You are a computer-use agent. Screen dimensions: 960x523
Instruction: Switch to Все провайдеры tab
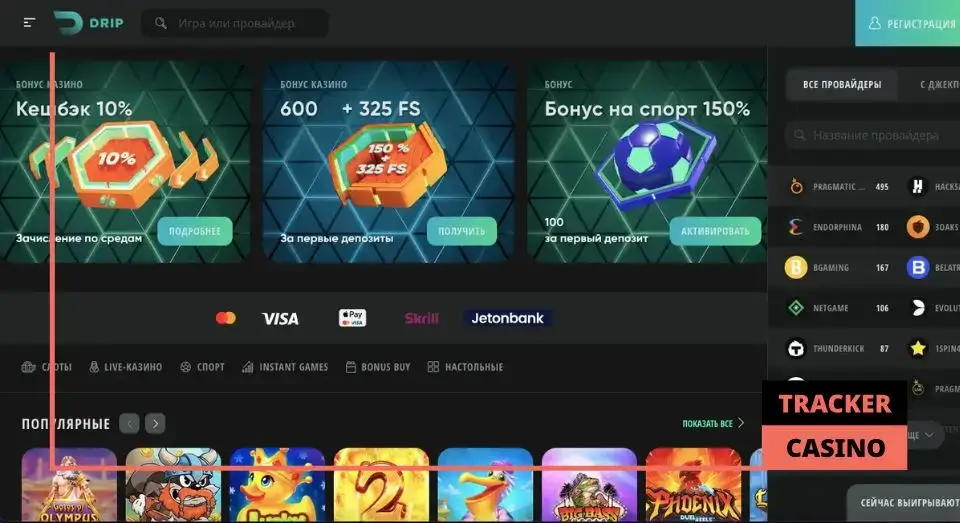click(x=842, y=85)
